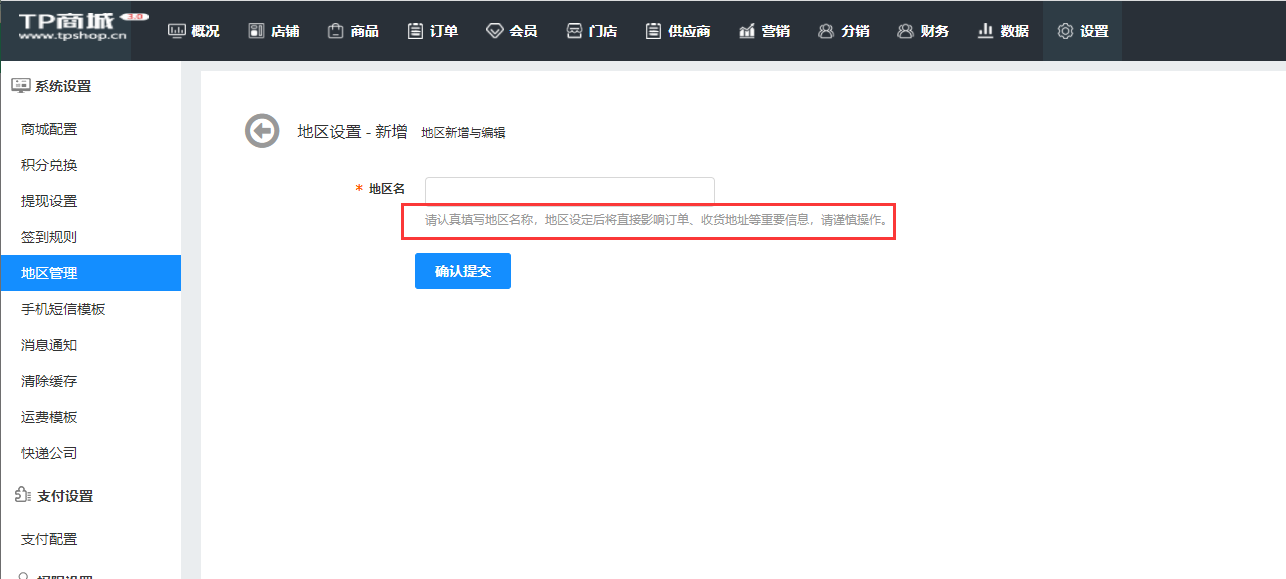Collapse the 系统设置 sidebar group

click(x=62, y=86)
